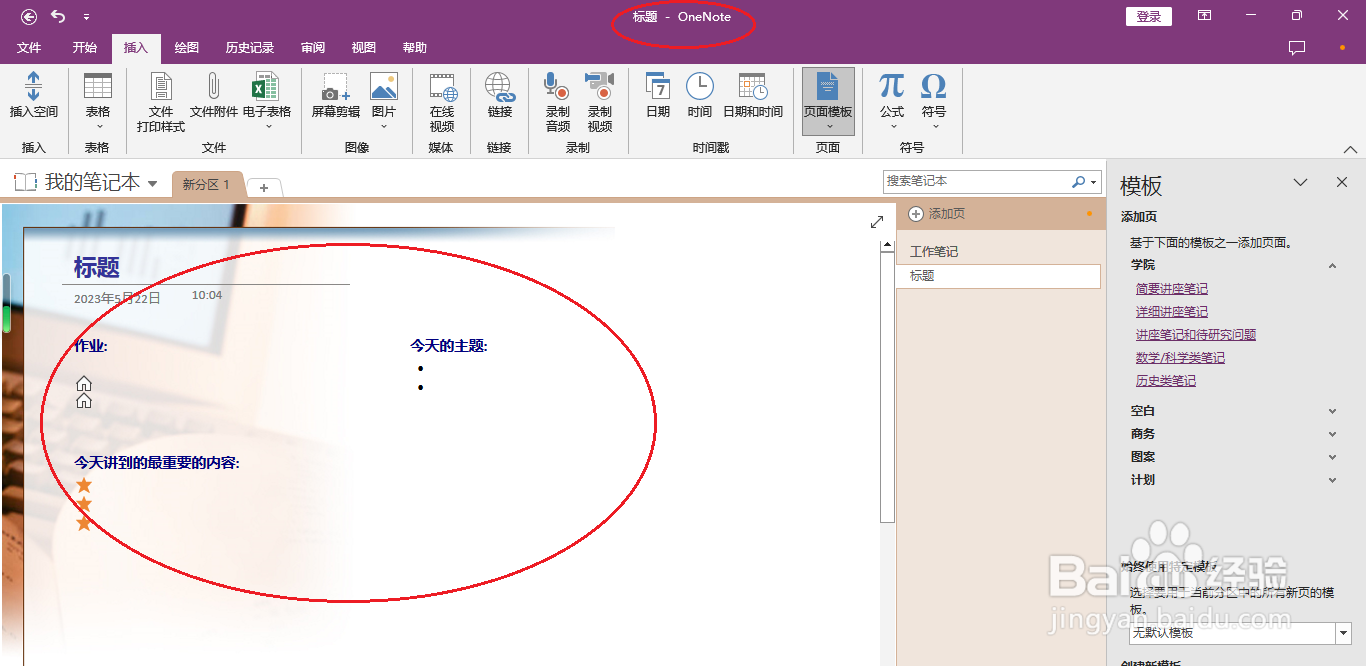Click 添加页 to add page
This screenshot has height=666, width=1366.
pyautogui.click(x=938, y=214)
